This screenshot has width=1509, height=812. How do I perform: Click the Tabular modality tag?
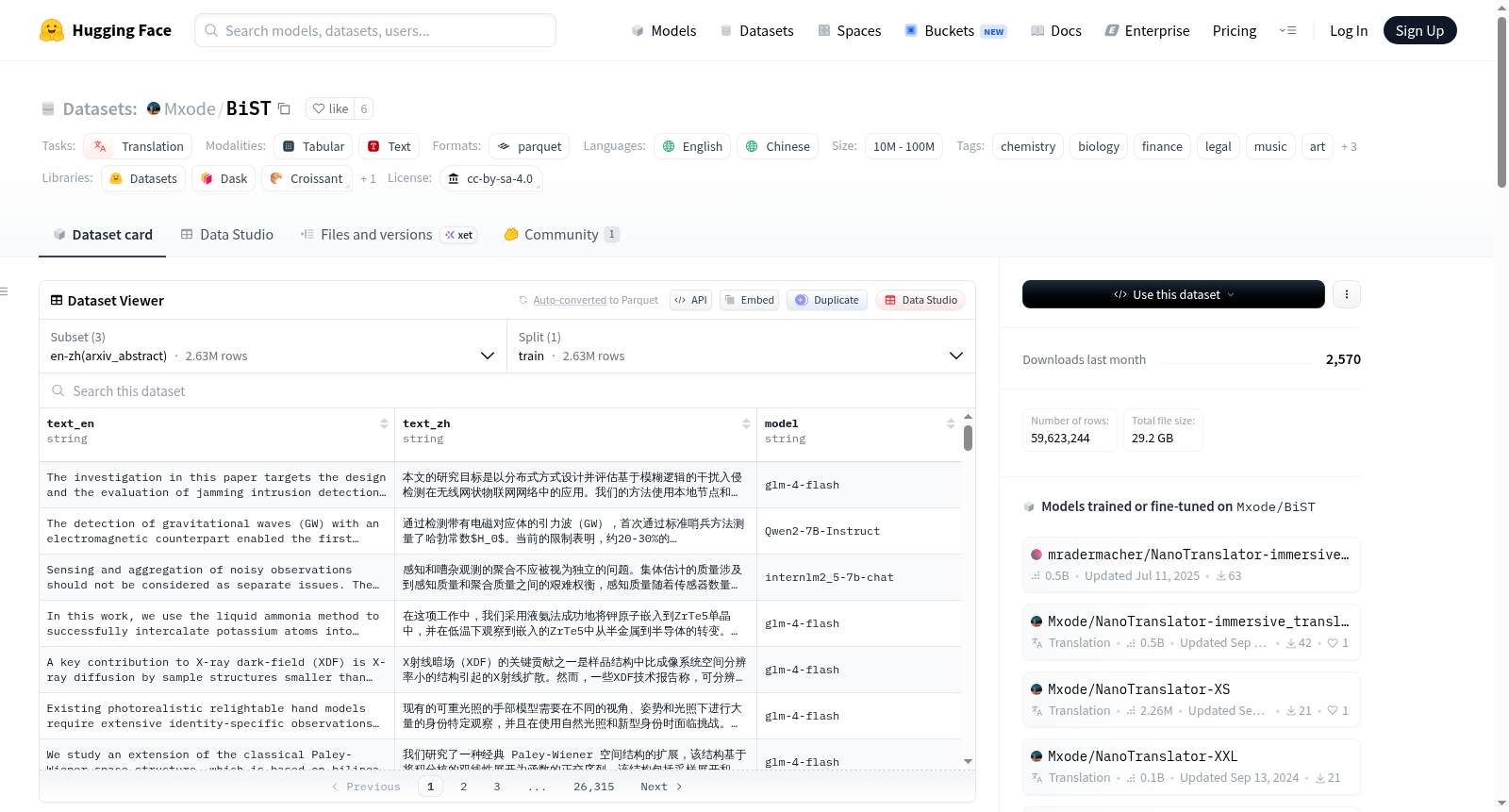coord(313,146)
